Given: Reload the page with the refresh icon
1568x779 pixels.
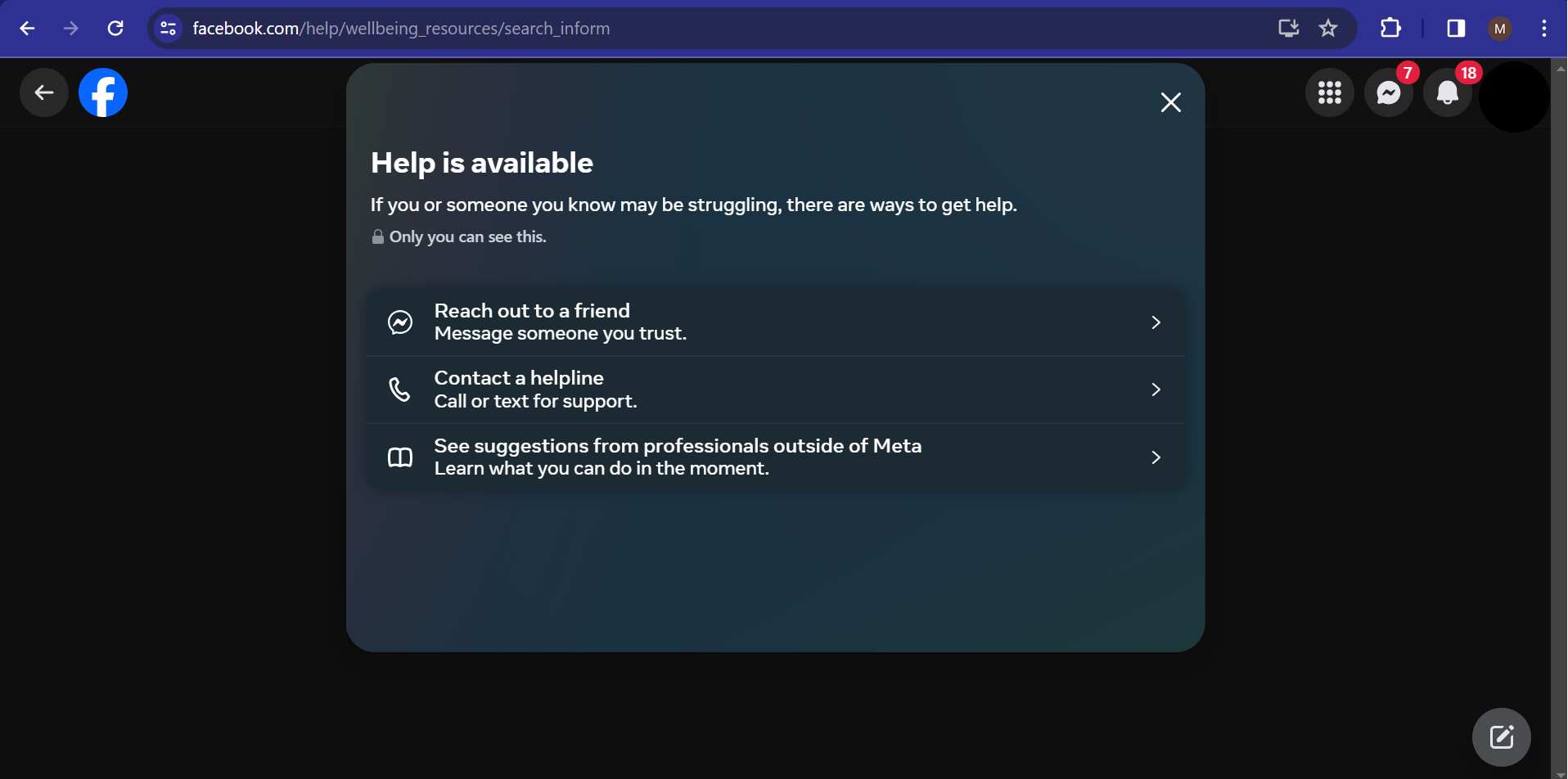Looking at the screenshot, I should pos(115,29).
